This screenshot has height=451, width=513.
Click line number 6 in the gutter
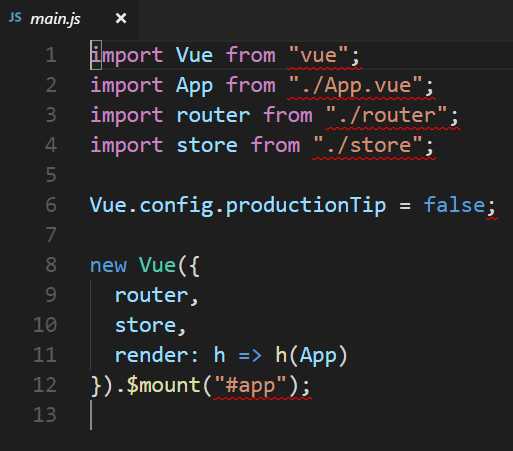click(x=51, y=205)
